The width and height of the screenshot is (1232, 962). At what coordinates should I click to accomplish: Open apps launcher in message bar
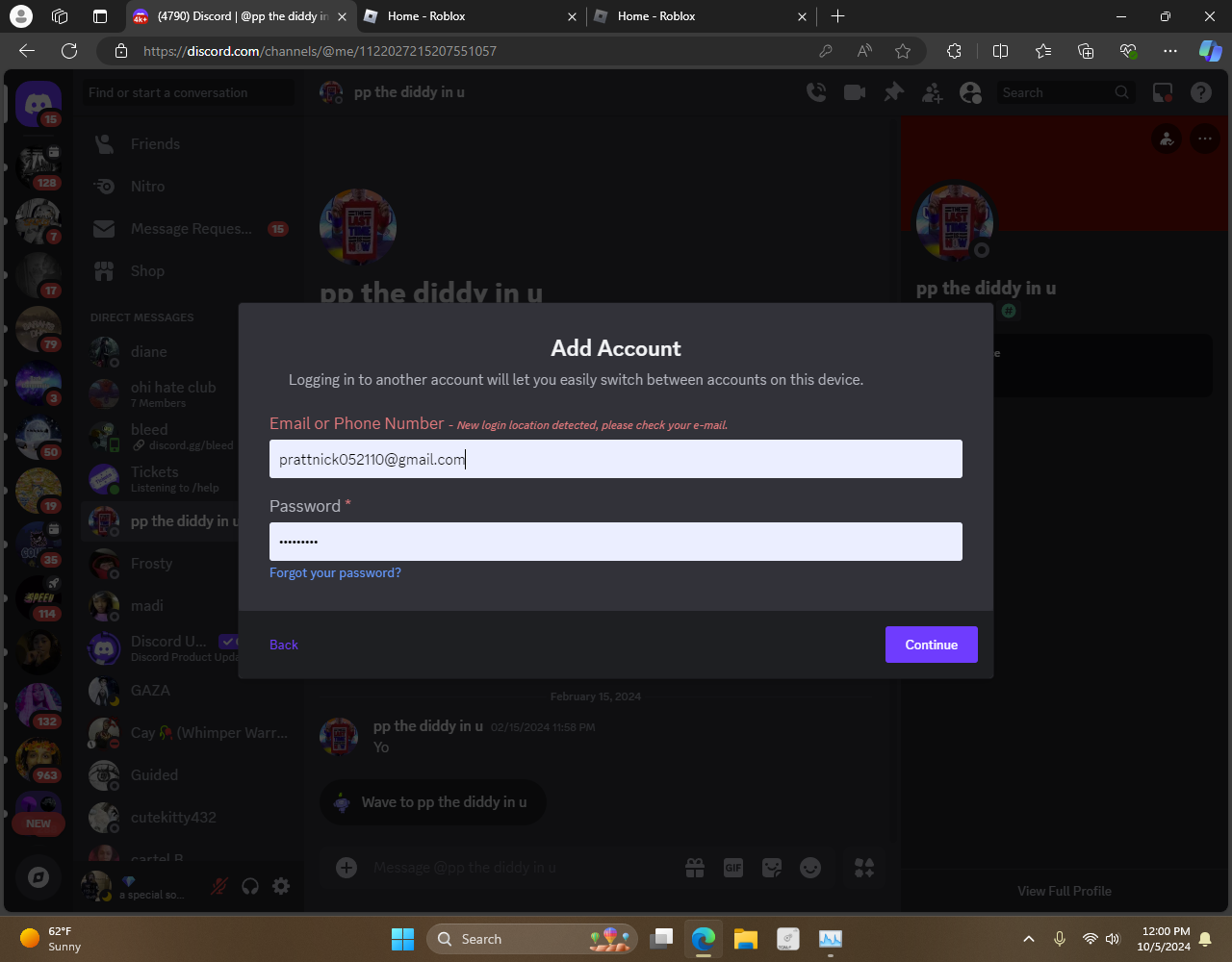864,868
